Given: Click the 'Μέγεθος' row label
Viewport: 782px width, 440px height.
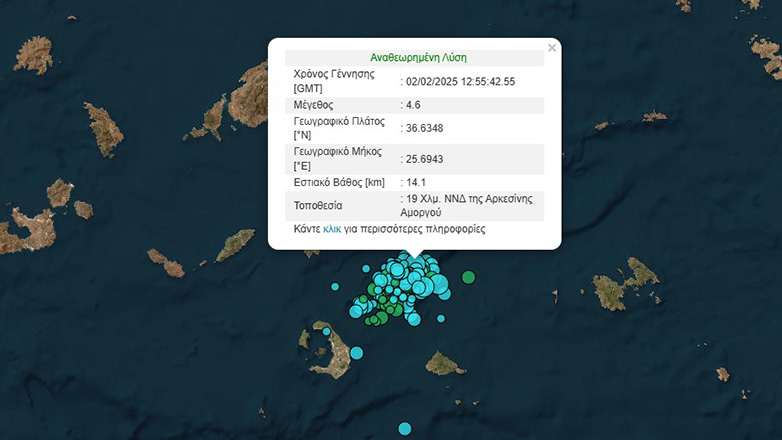Looking at the screenshot, I should point(314,105).
